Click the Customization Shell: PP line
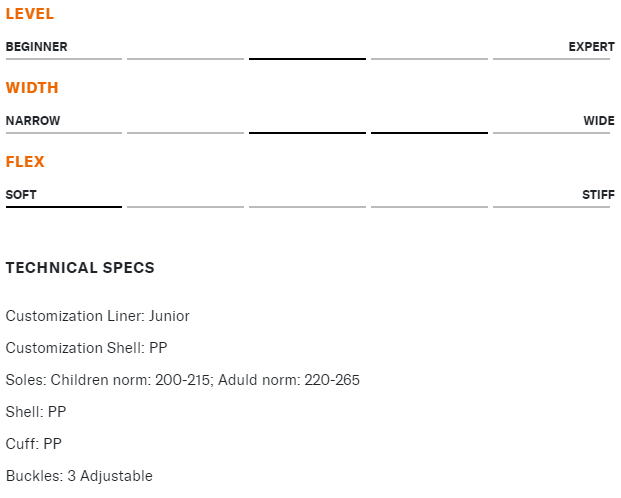Viewport: 621px width, 498px height. click(x=86, y=348)
